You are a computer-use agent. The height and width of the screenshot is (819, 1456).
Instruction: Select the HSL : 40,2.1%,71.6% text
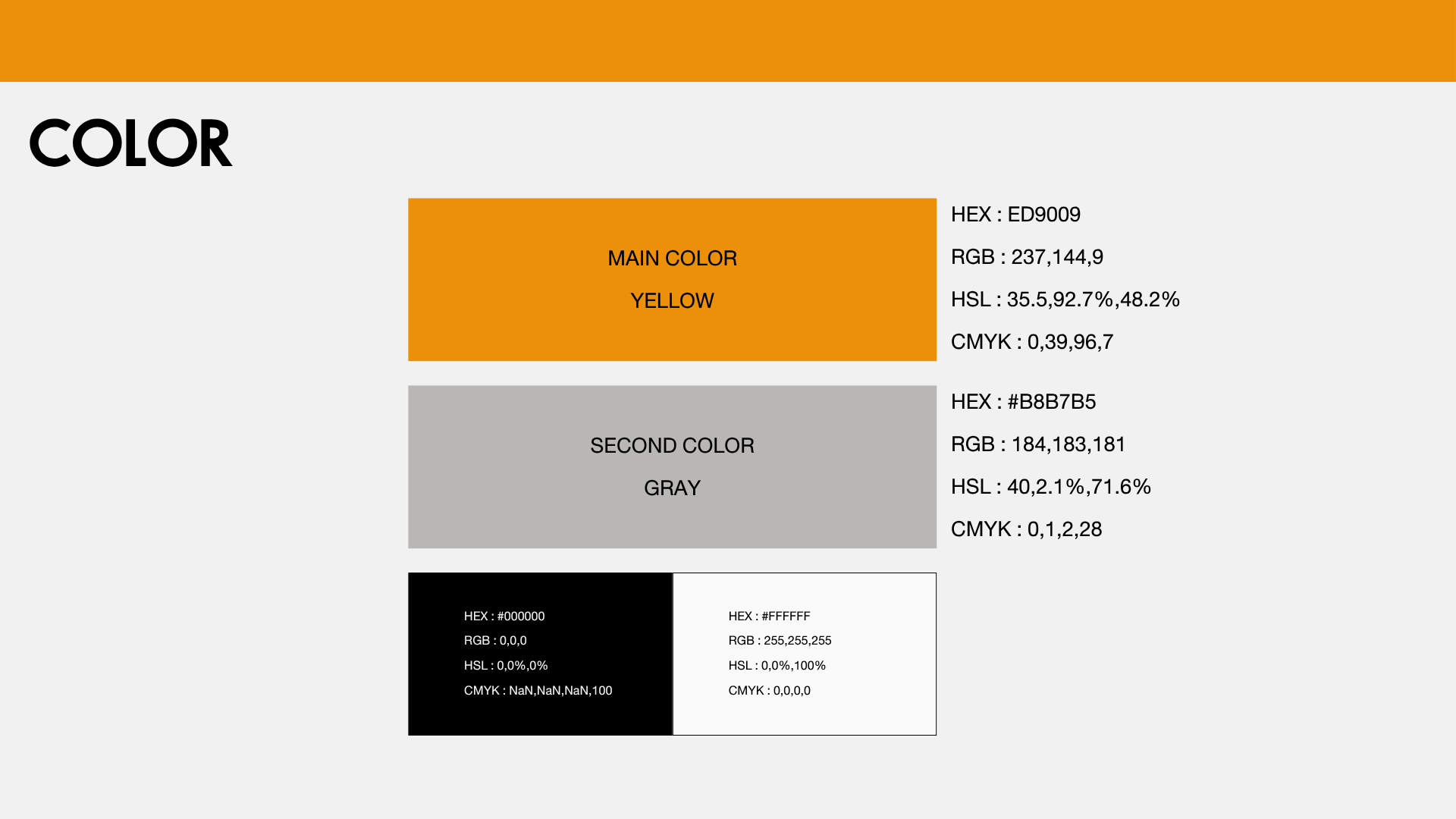1051,487
